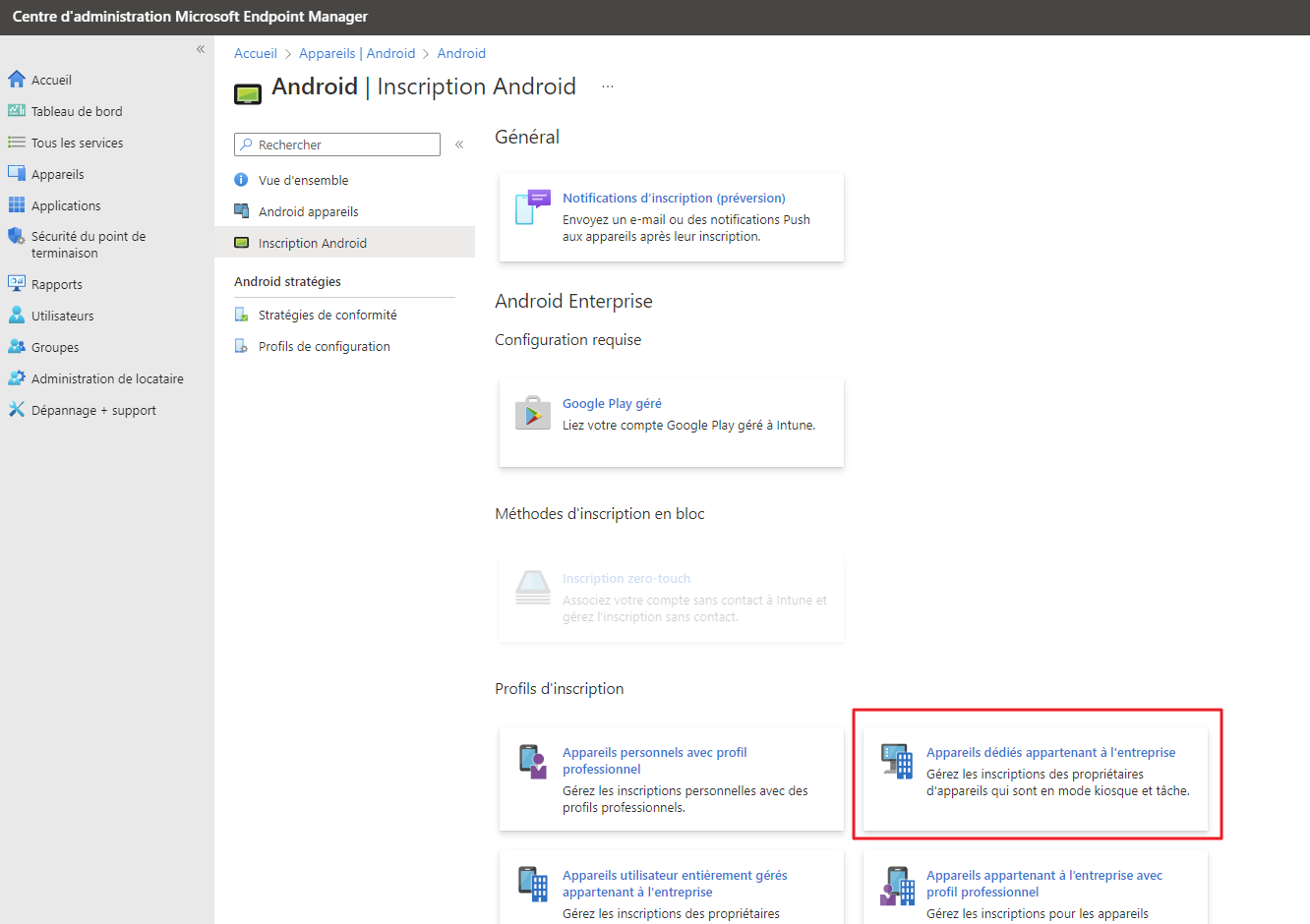Click the Inscription Android green icon in menu

coord(241,243)
